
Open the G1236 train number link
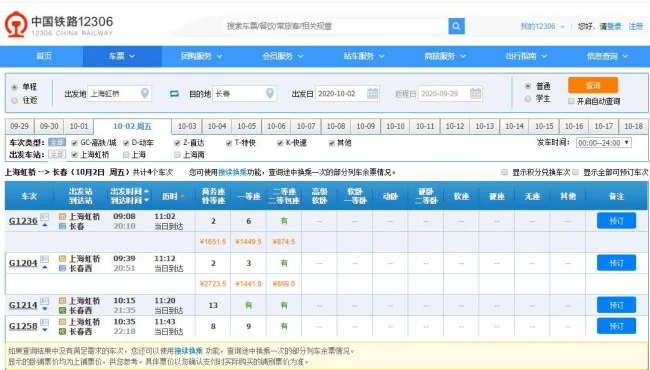23,221
